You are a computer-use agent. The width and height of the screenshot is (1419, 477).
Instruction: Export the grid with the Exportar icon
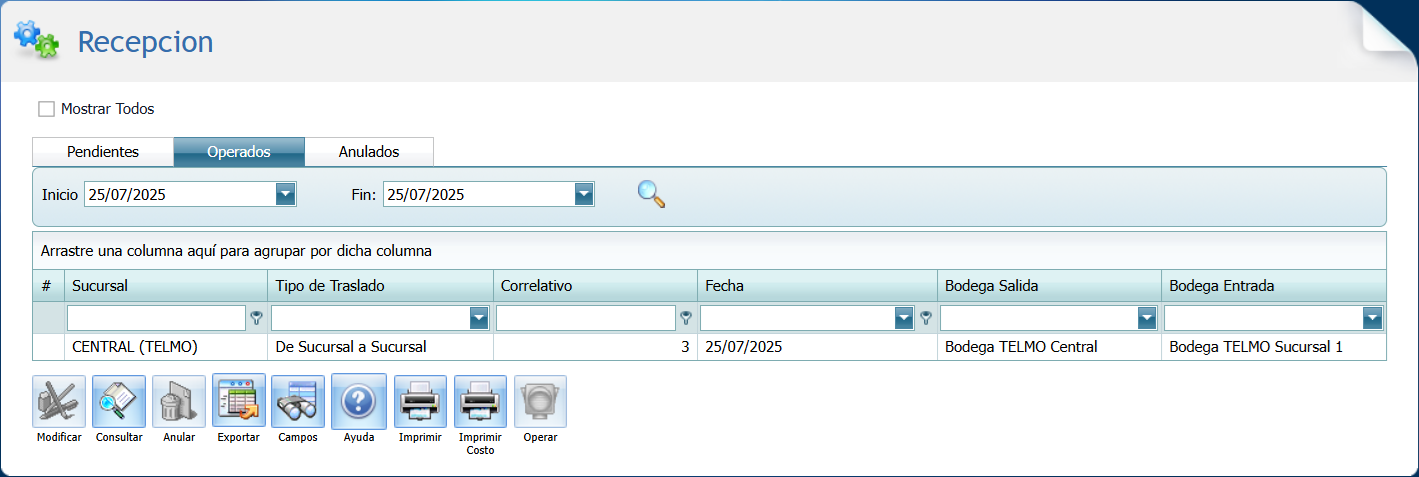(x=239, y=402)
